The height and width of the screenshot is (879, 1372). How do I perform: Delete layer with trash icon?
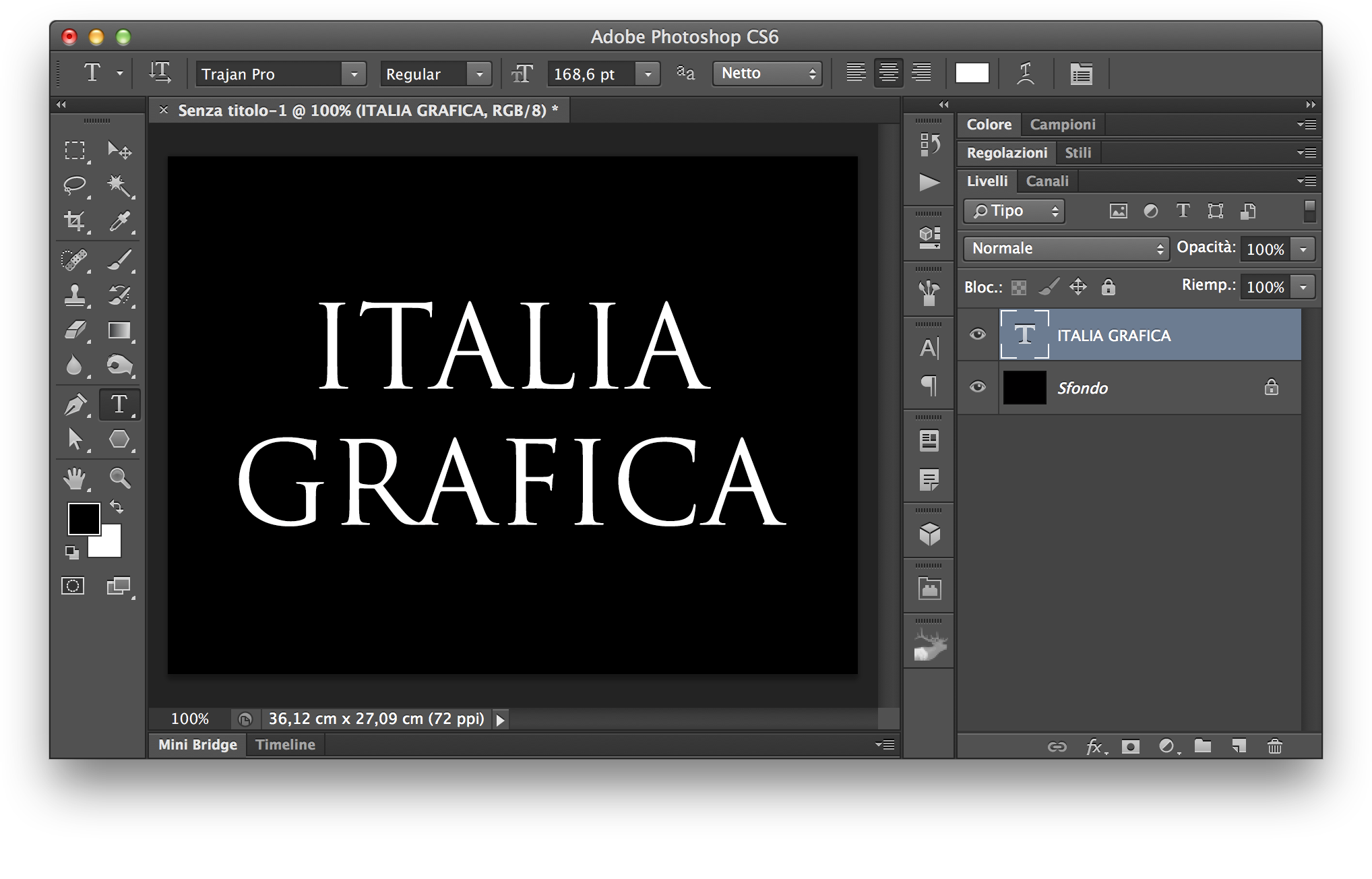click(1274, 746)
